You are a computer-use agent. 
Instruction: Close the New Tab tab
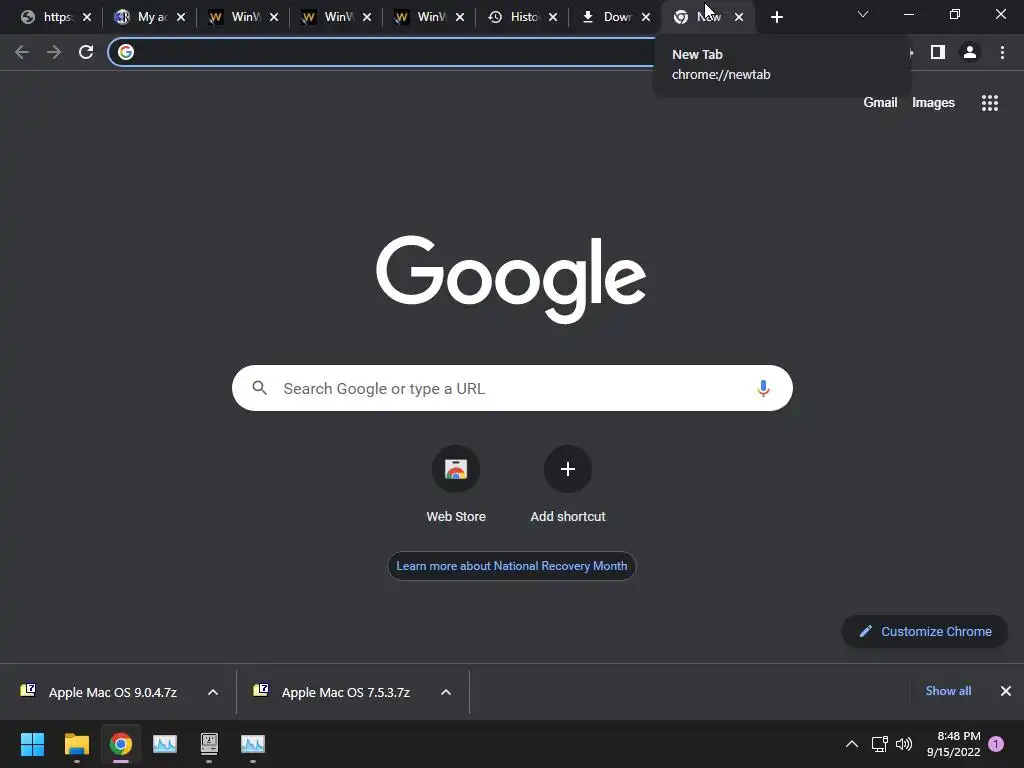pos(739,17)
